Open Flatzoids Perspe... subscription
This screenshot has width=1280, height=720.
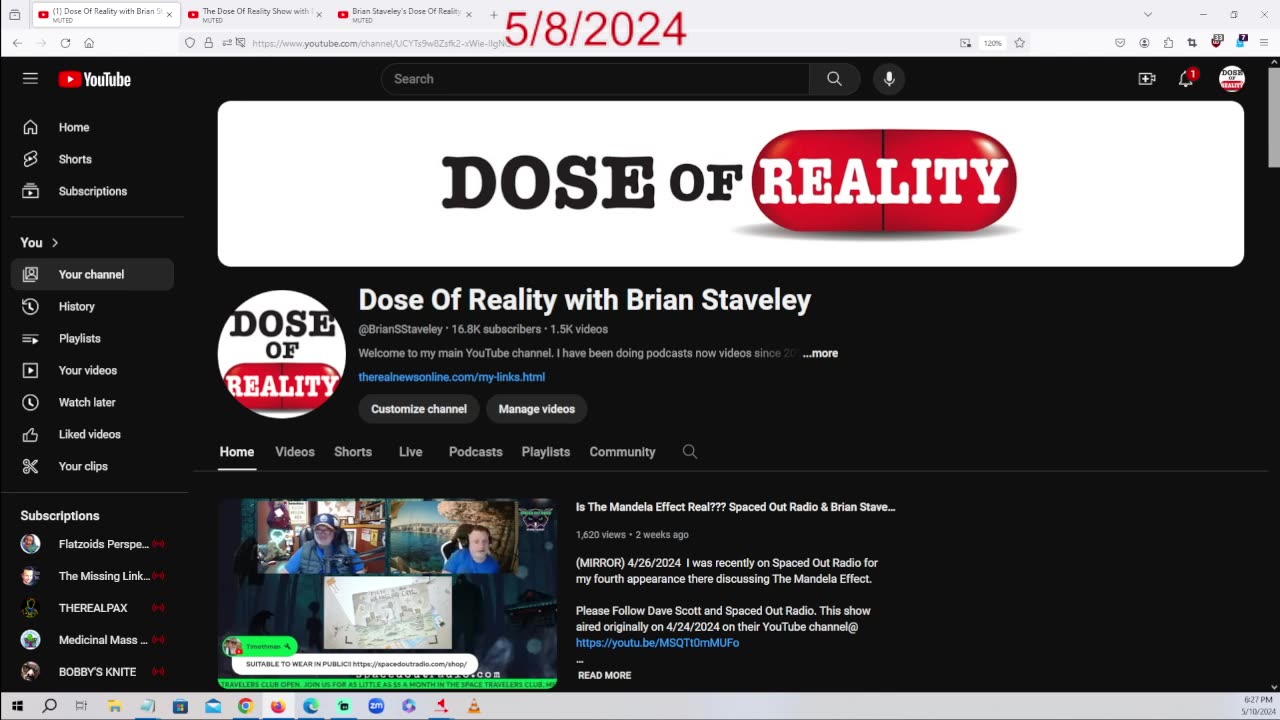pos(92,544)
